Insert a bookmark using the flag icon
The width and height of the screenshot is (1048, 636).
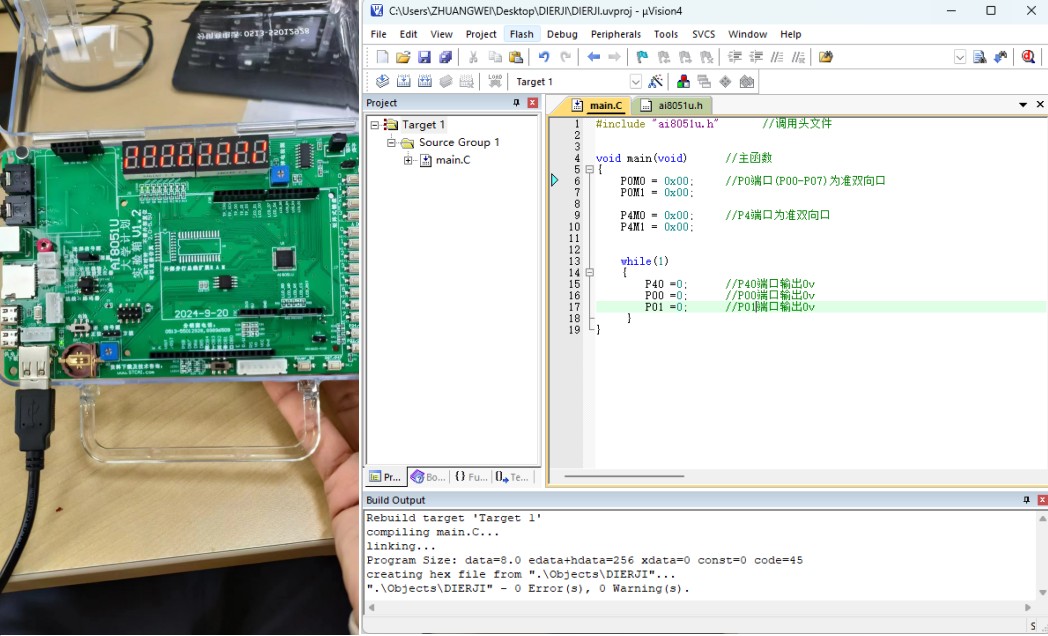click(x=642, y=57)
